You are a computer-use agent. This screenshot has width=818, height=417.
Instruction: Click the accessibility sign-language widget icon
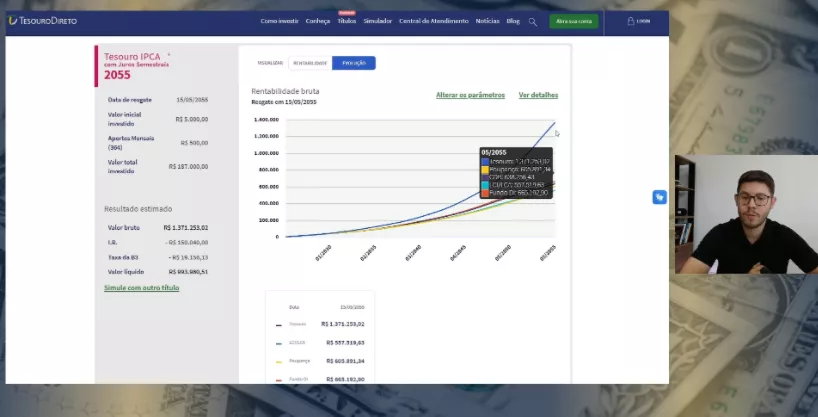tap(659, 197)
